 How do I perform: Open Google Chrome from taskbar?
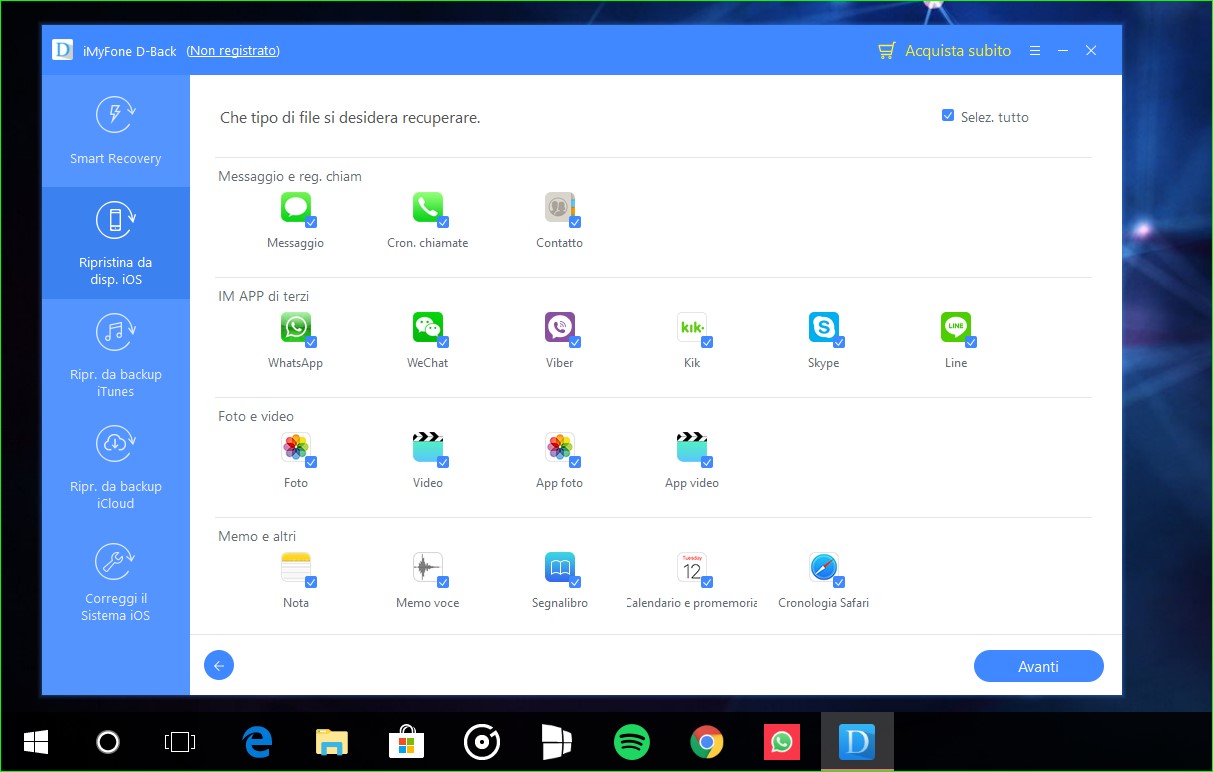(707, 742)
